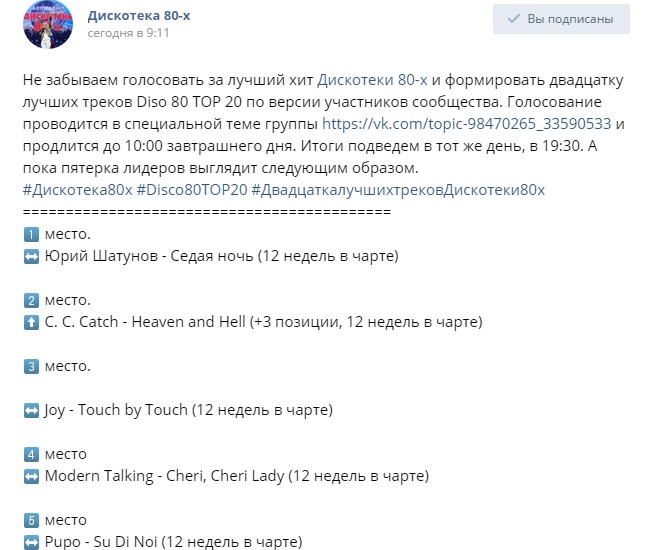Click the number 2 place emoji icon
Viewport: 655px width, 550px height.
31,300
